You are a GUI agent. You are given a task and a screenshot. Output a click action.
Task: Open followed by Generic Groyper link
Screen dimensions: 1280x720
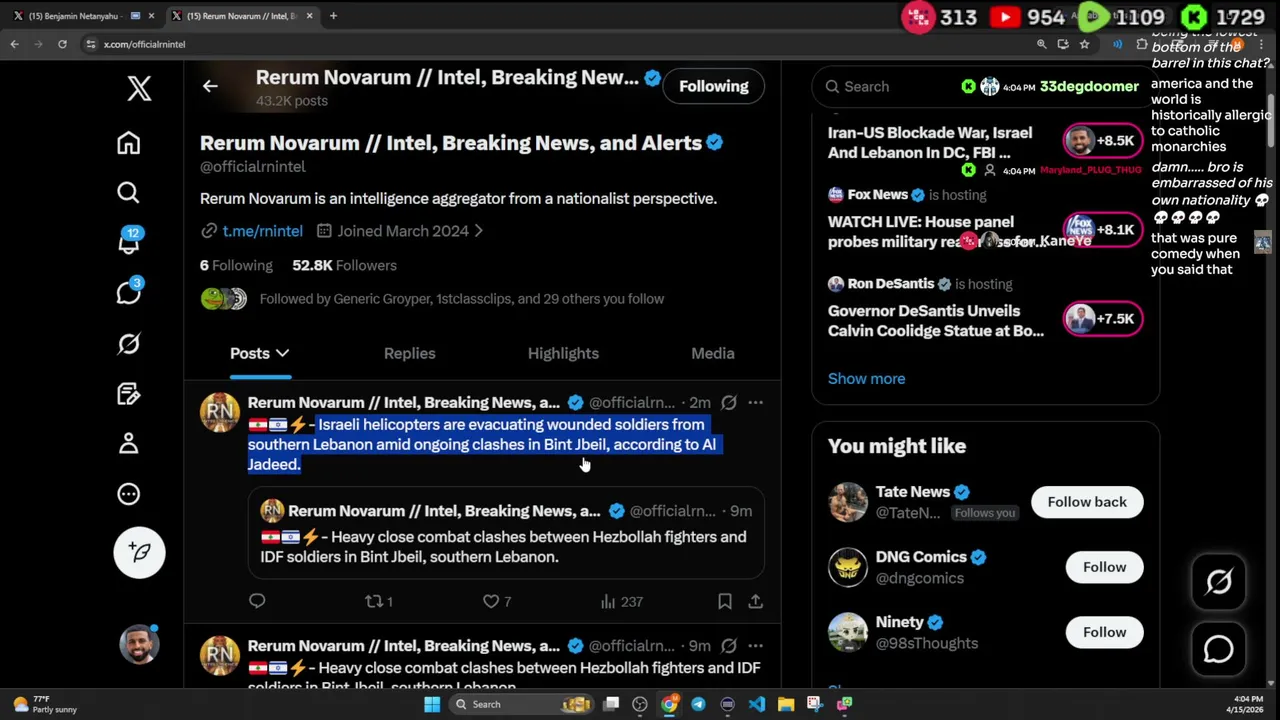[461, 299]
